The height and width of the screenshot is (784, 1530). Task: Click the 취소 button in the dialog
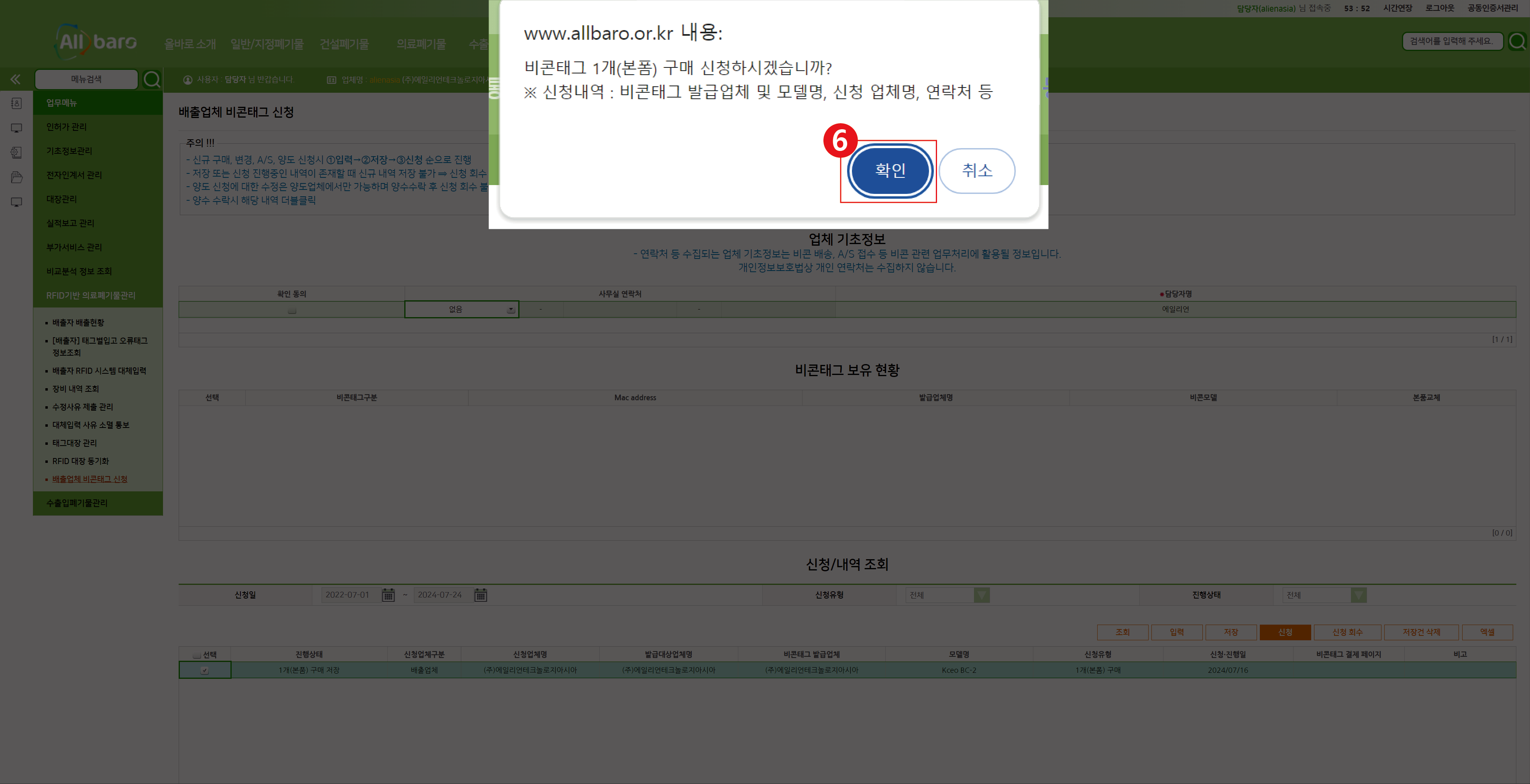click(x=977, y=171)
